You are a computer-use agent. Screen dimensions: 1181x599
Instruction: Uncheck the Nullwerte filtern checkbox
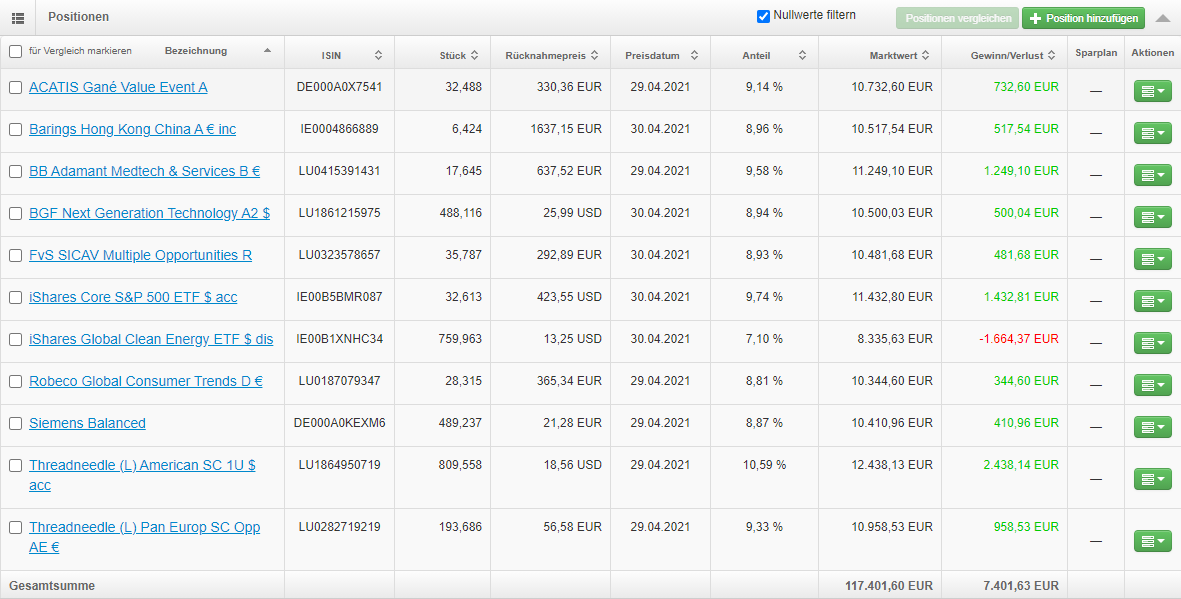[763, 16]
